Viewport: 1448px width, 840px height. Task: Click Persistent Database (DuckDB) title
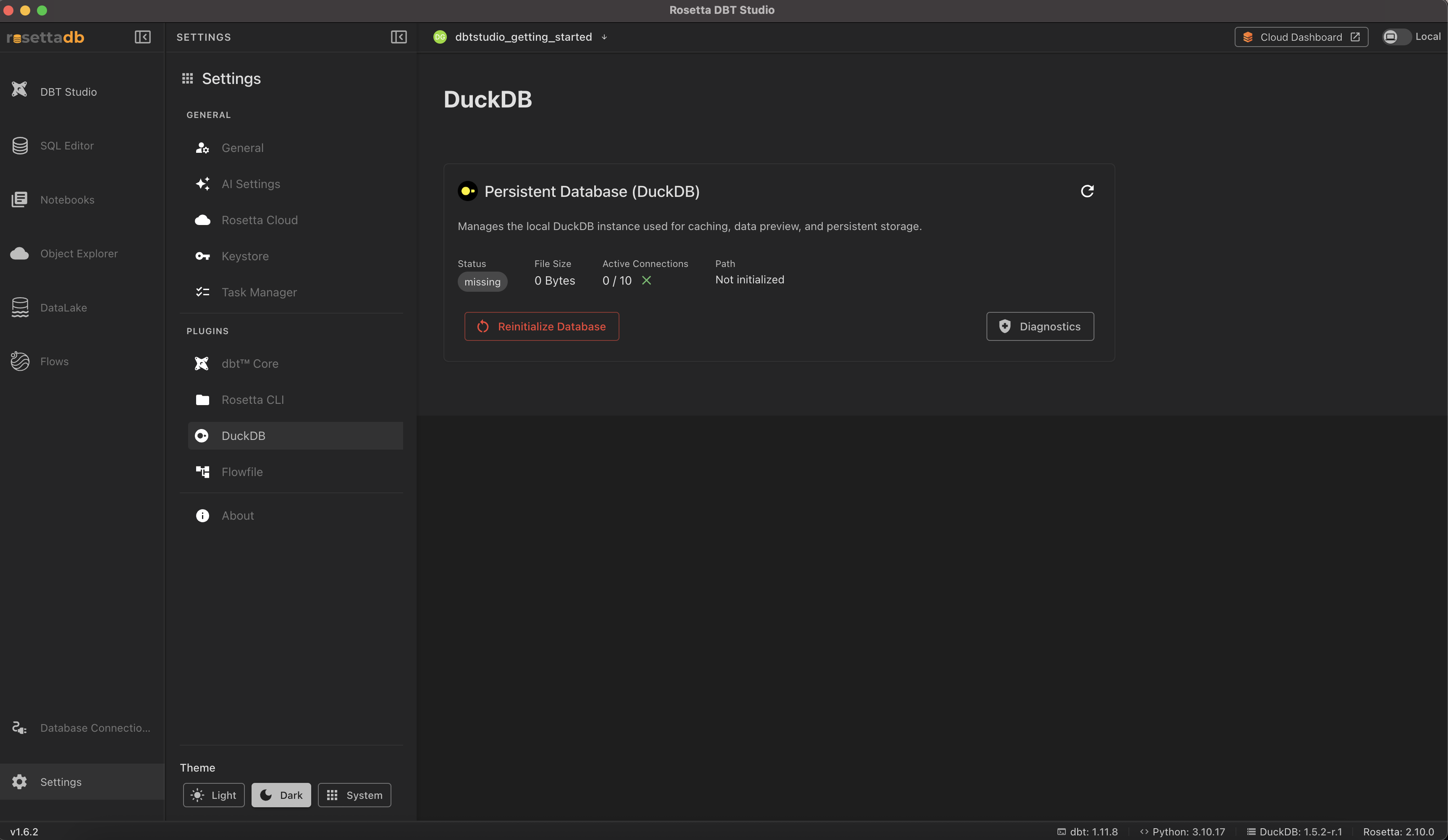[592, 191]
